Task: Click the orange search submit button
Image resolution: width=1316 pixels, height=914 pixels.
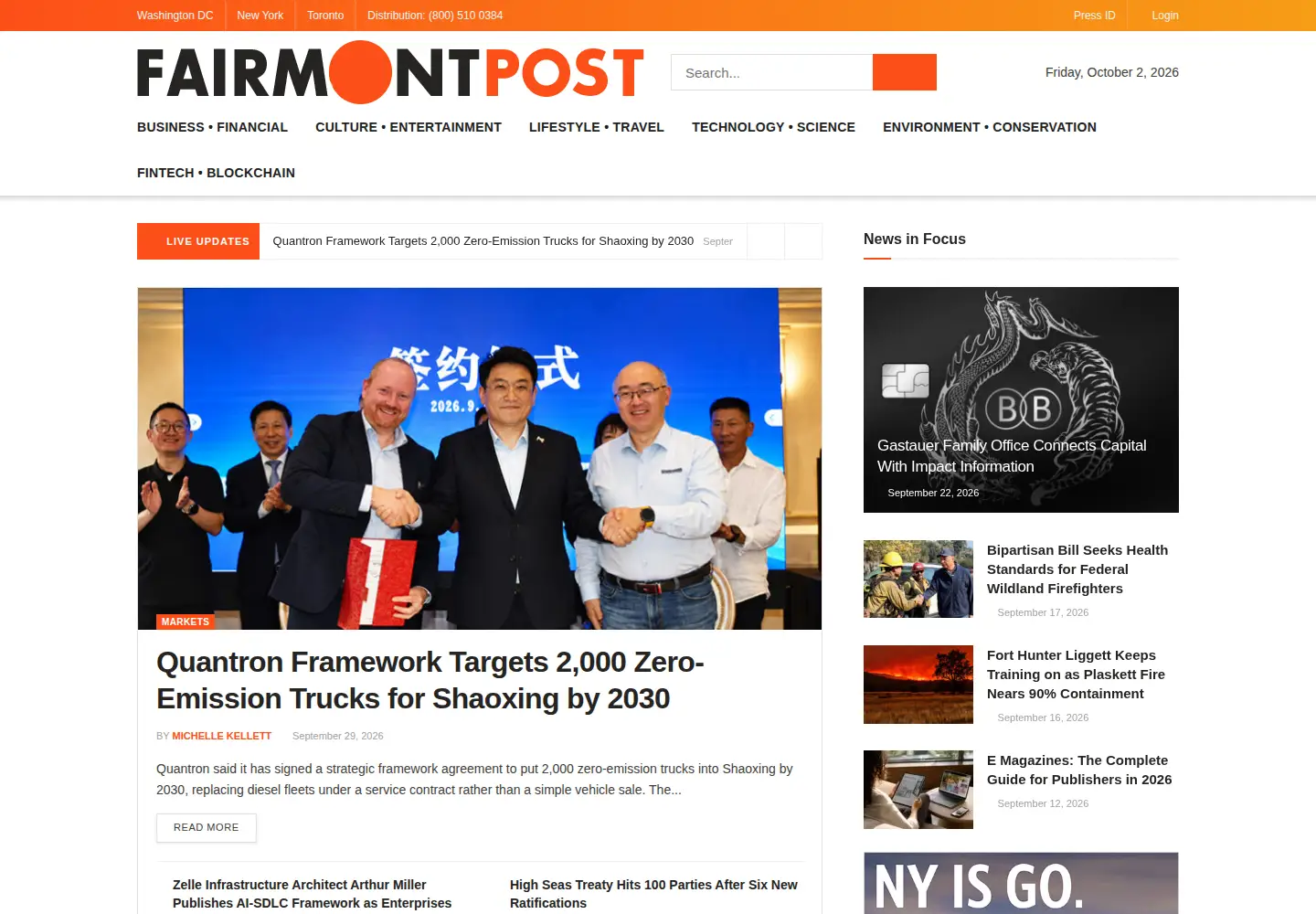Action: click(x=905, y=72)
